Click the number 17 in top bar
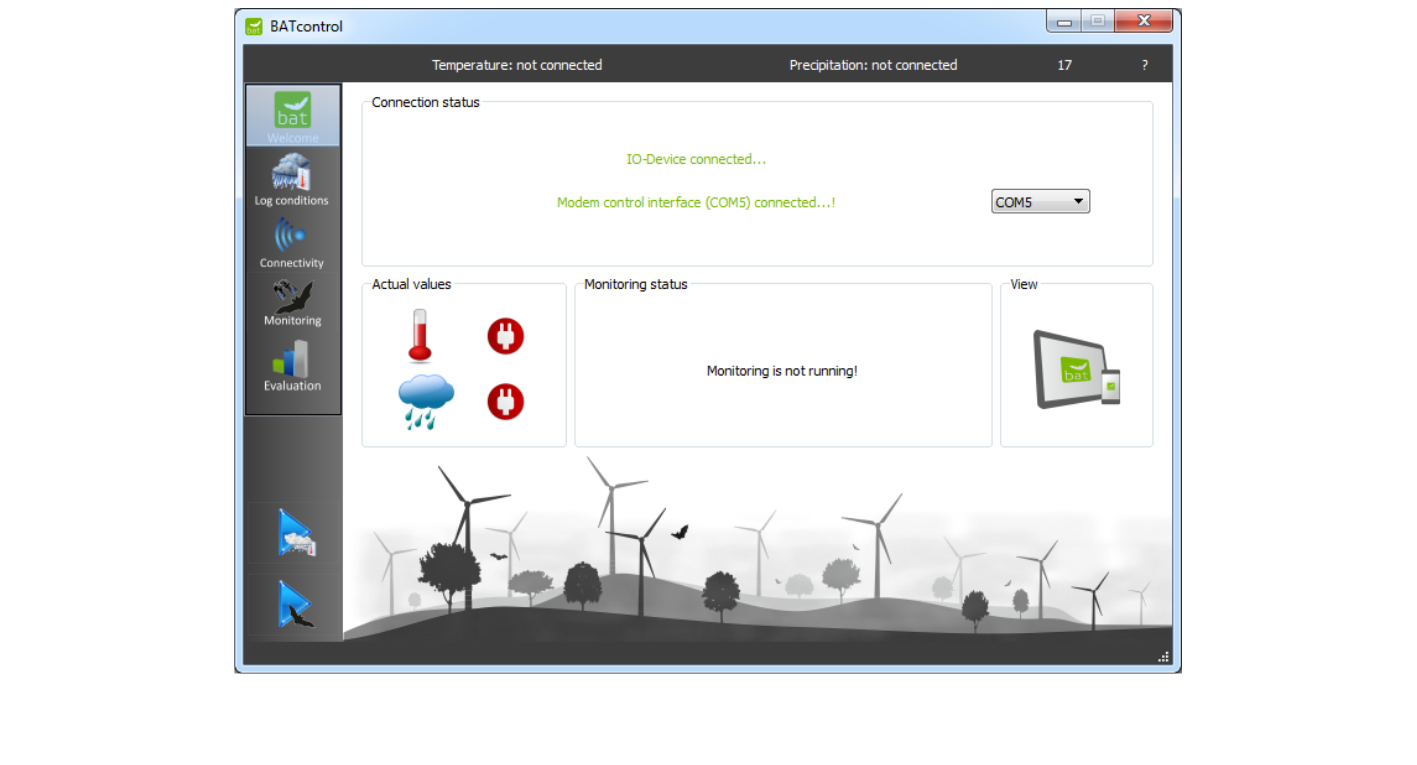Viewport: 1417px width, 765px height. pos(1064,65)
